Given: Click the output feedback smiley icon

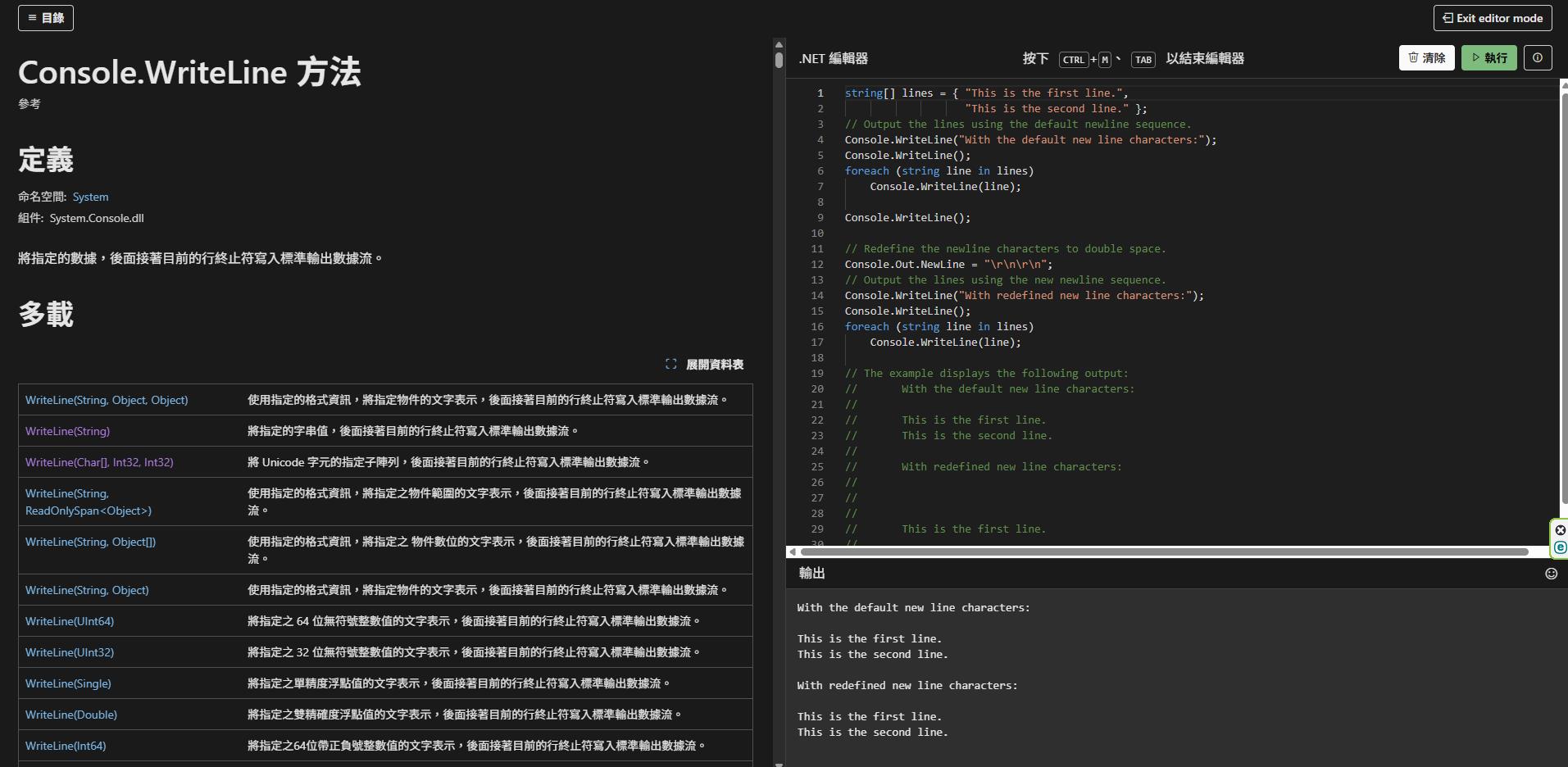Looking at the screenshot, I should click(1551, 574).
